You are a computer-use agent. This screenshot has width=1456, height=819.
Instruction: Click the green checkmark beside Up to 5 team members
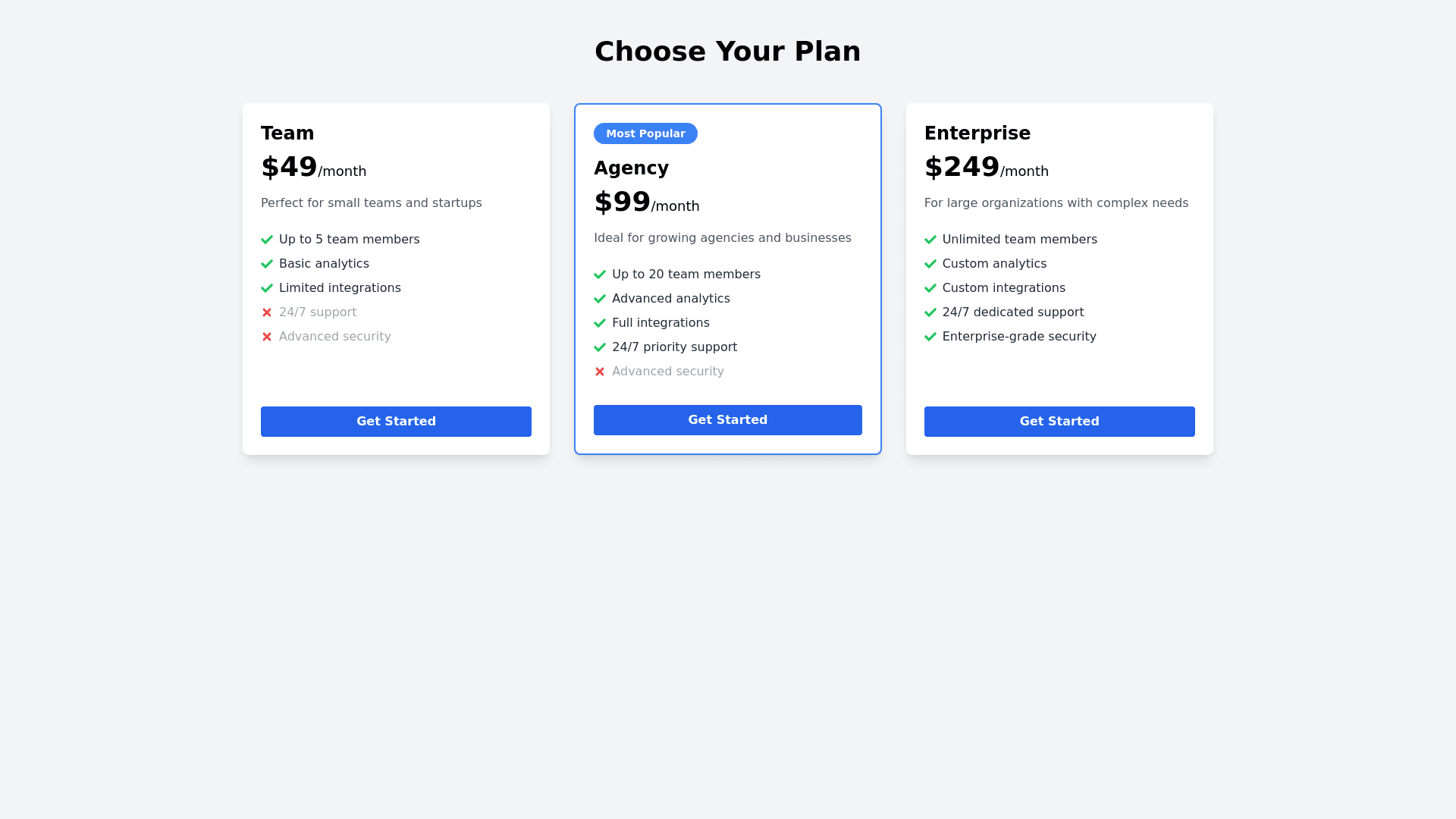point(267,240)
